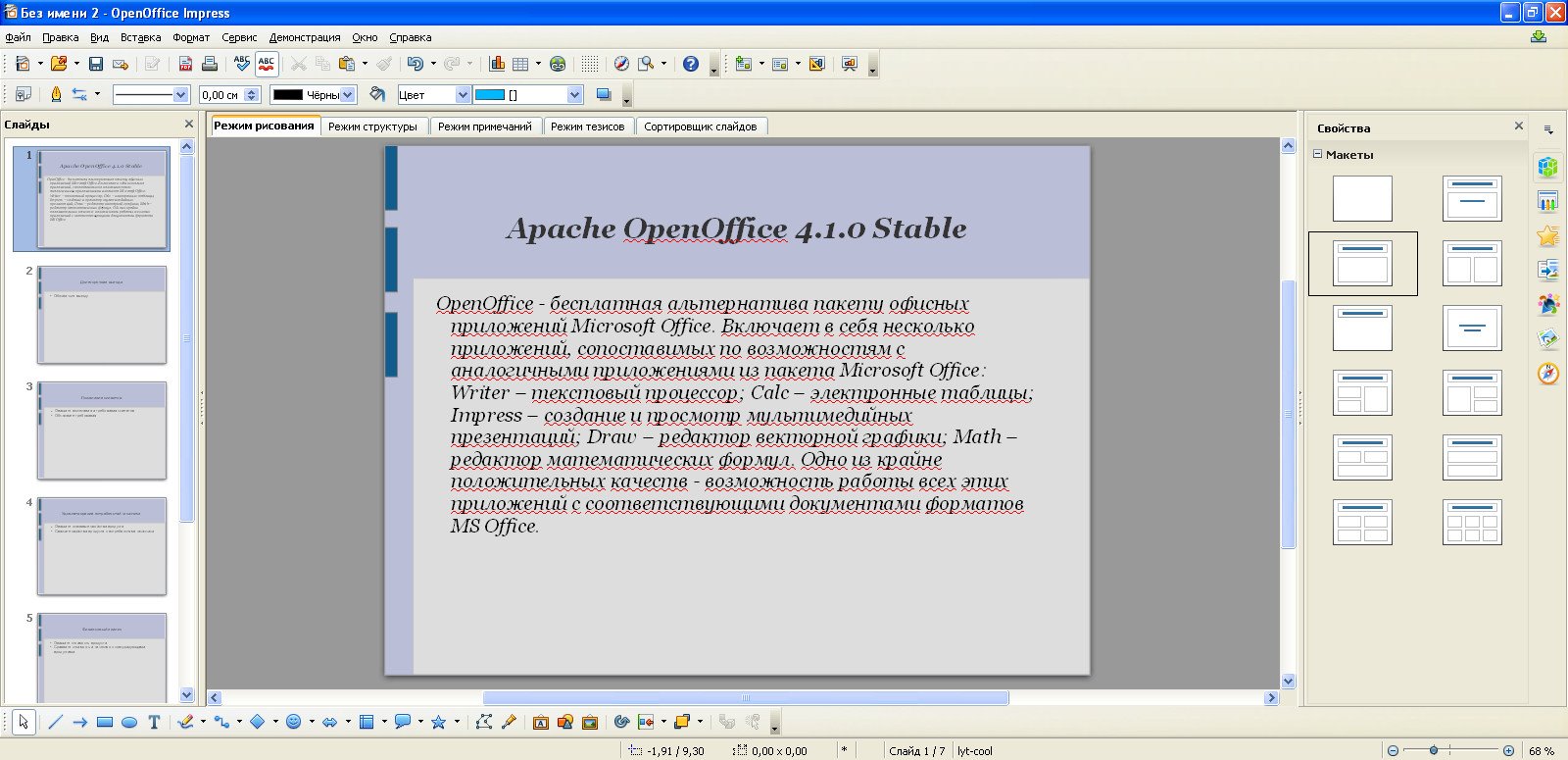Toggle Edit Points mode
This screenshot has height=760, width=1568.
[484, 723]
